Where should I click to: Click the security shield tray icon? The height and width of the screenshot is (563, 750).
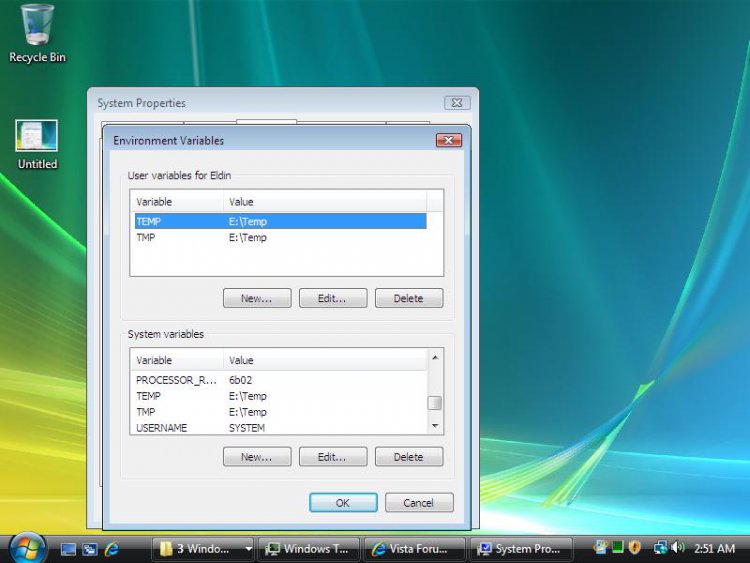pos(634,548)
